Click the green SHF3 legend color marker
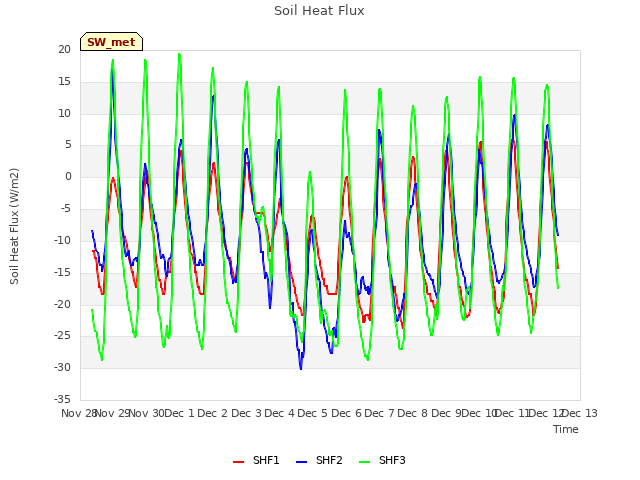 pos(364,462)
